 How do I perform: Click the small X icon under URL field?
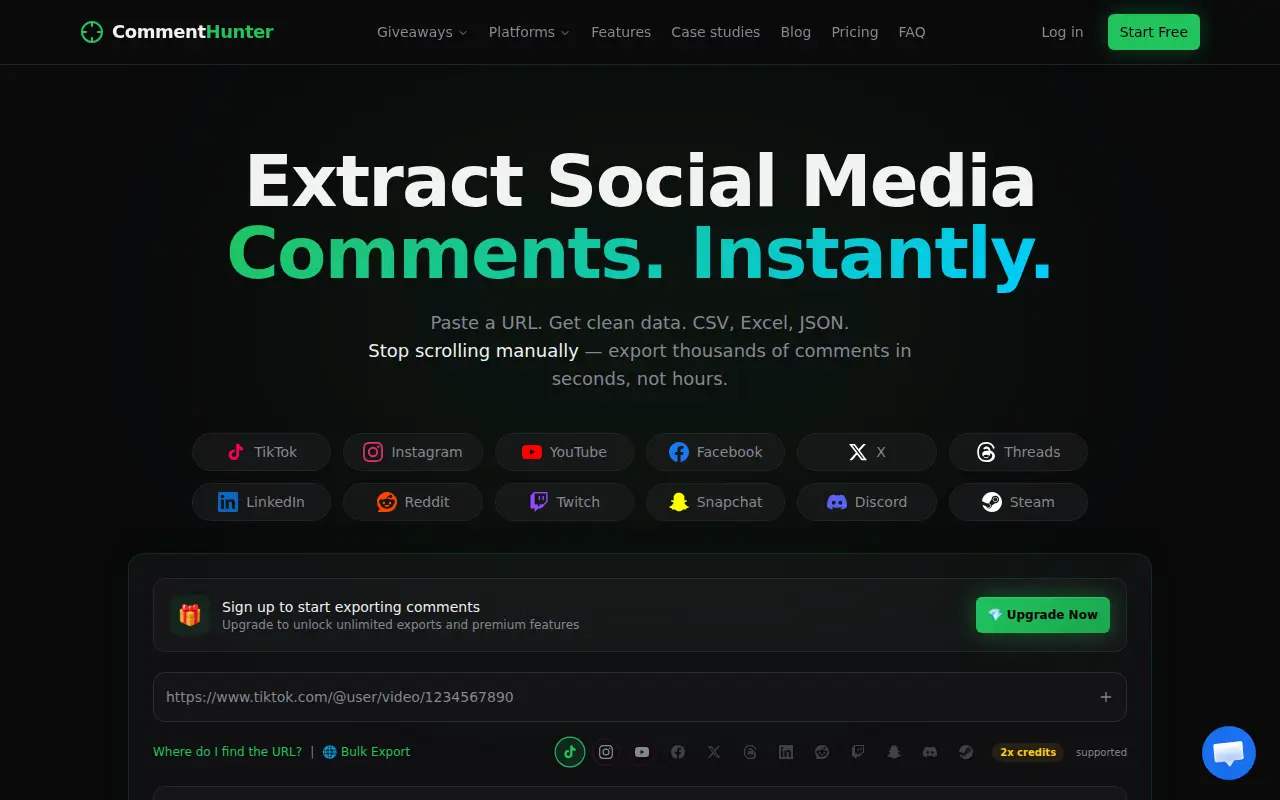pyautogui.click(x=714, y=752)
